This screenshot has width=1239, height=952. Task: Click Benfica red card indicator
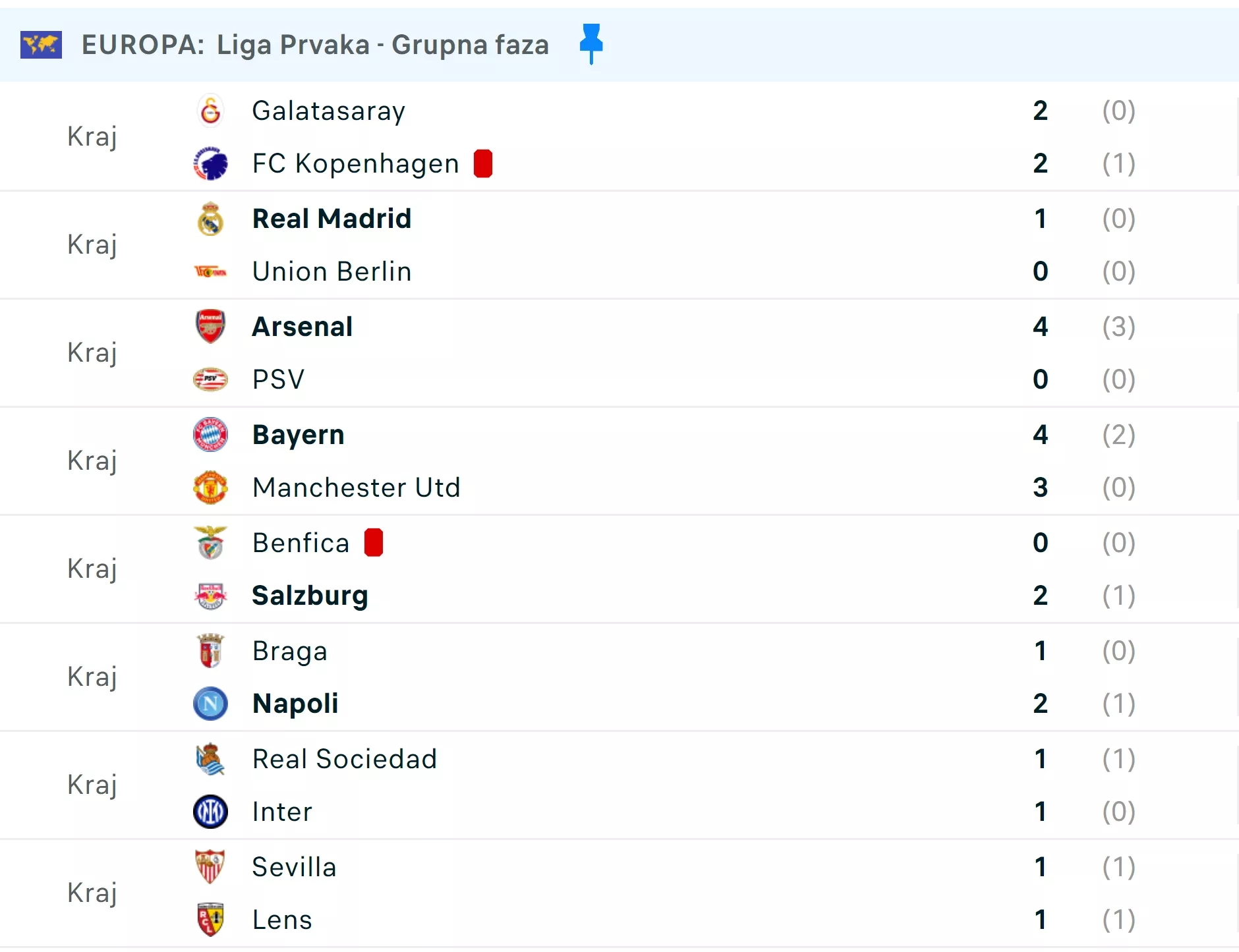pyautogui.click(x=374, y=543)
